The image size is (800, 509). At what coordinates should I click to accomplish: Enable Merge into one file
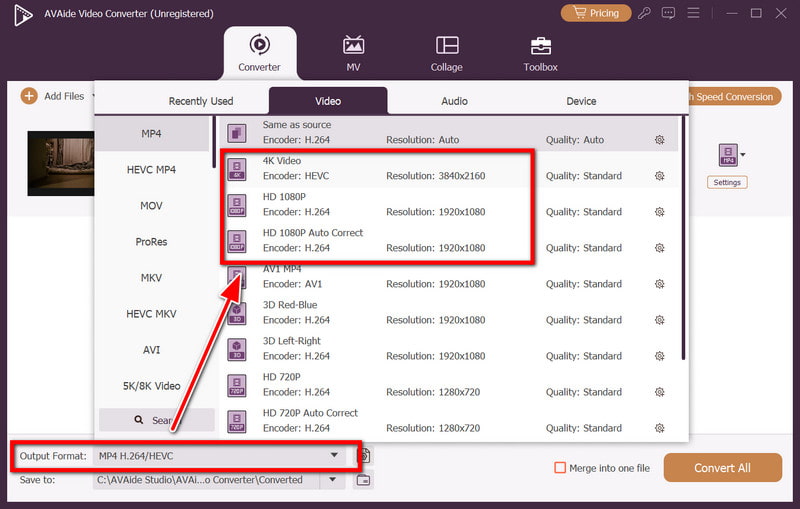[x=560, y=468]
